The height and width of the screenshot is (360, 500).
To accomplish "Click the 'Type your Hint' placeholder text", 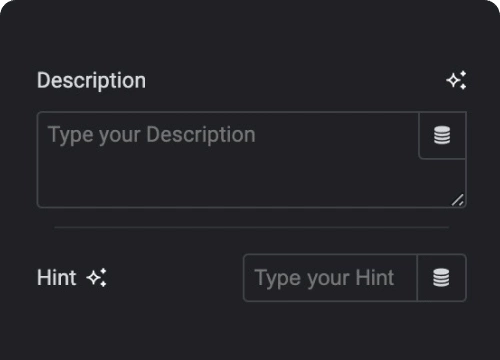I will (x=324, y=278).
